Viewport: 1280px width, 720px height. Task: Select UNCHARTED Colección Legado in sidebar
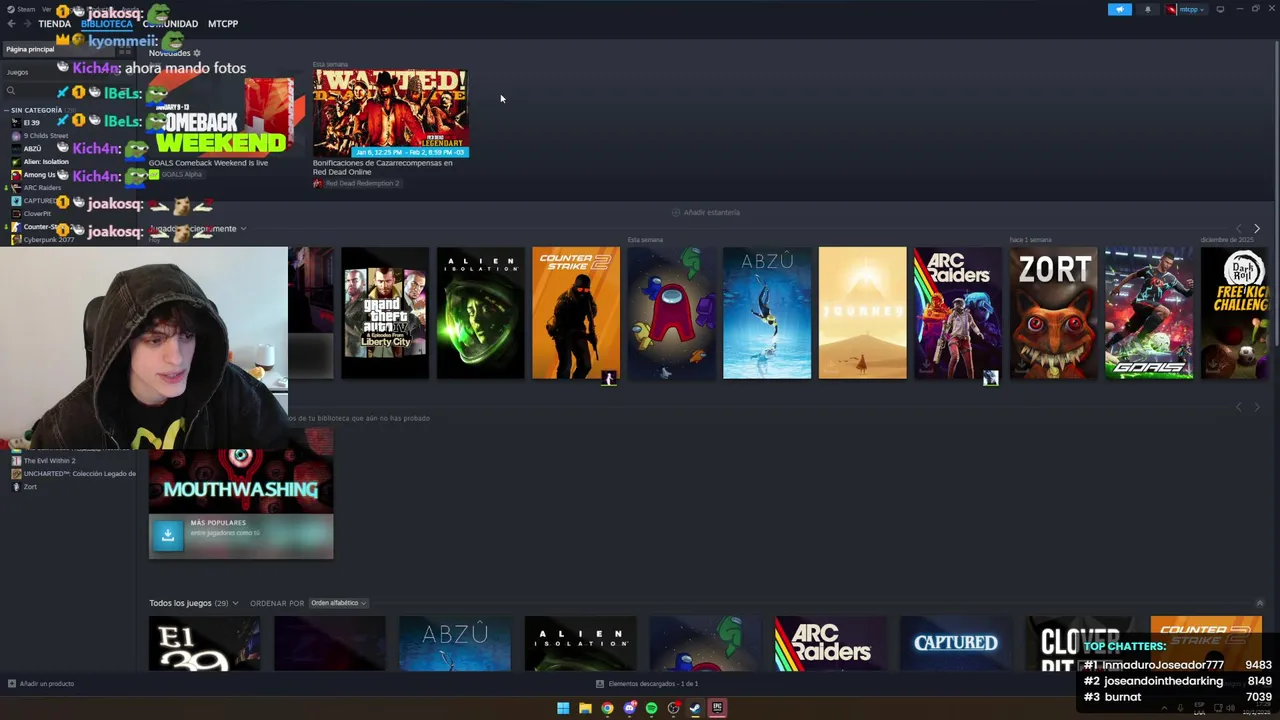point(73,474)
